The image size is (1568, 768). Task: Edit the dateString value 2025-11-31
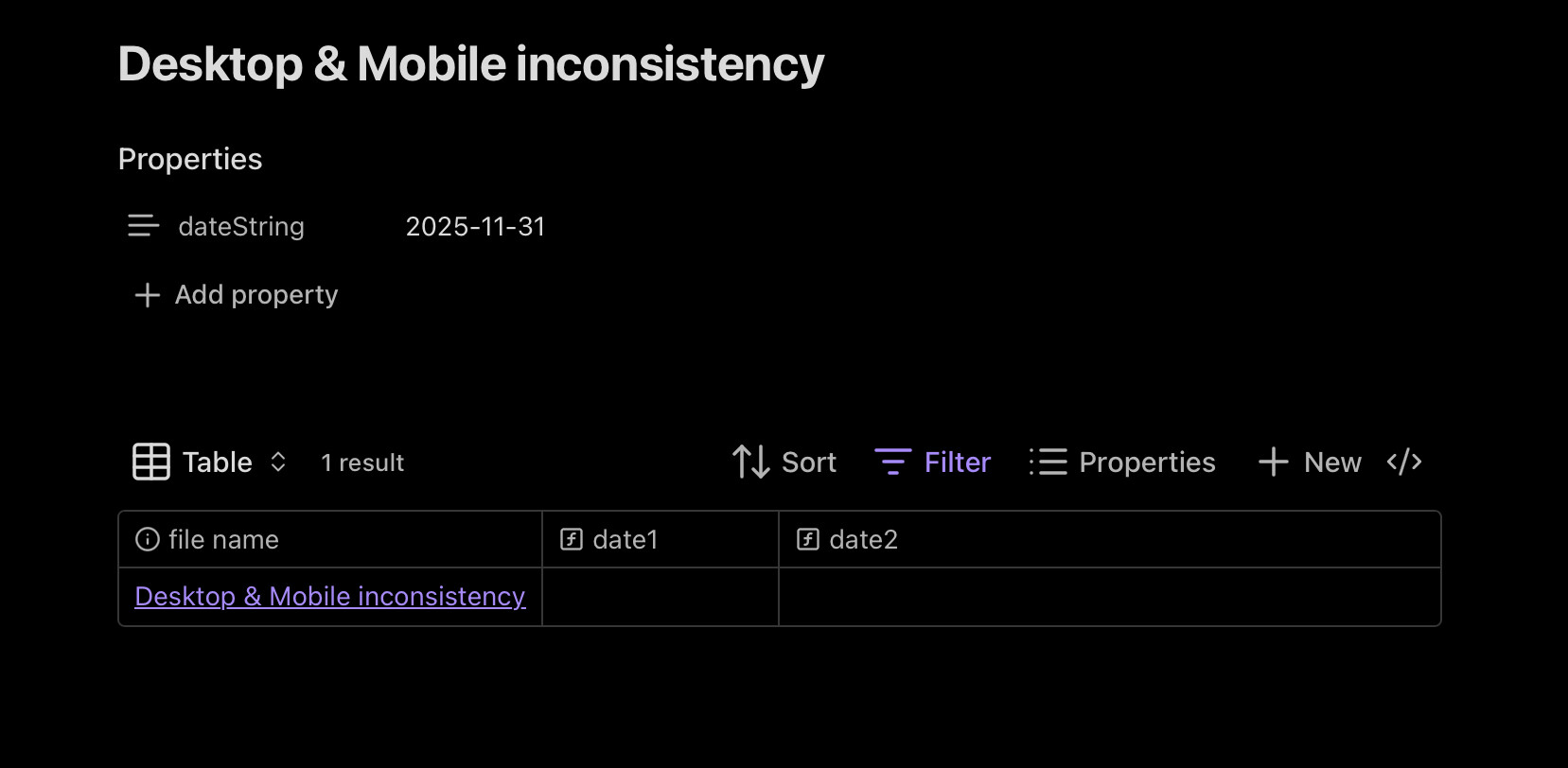(x=475, y=227)
